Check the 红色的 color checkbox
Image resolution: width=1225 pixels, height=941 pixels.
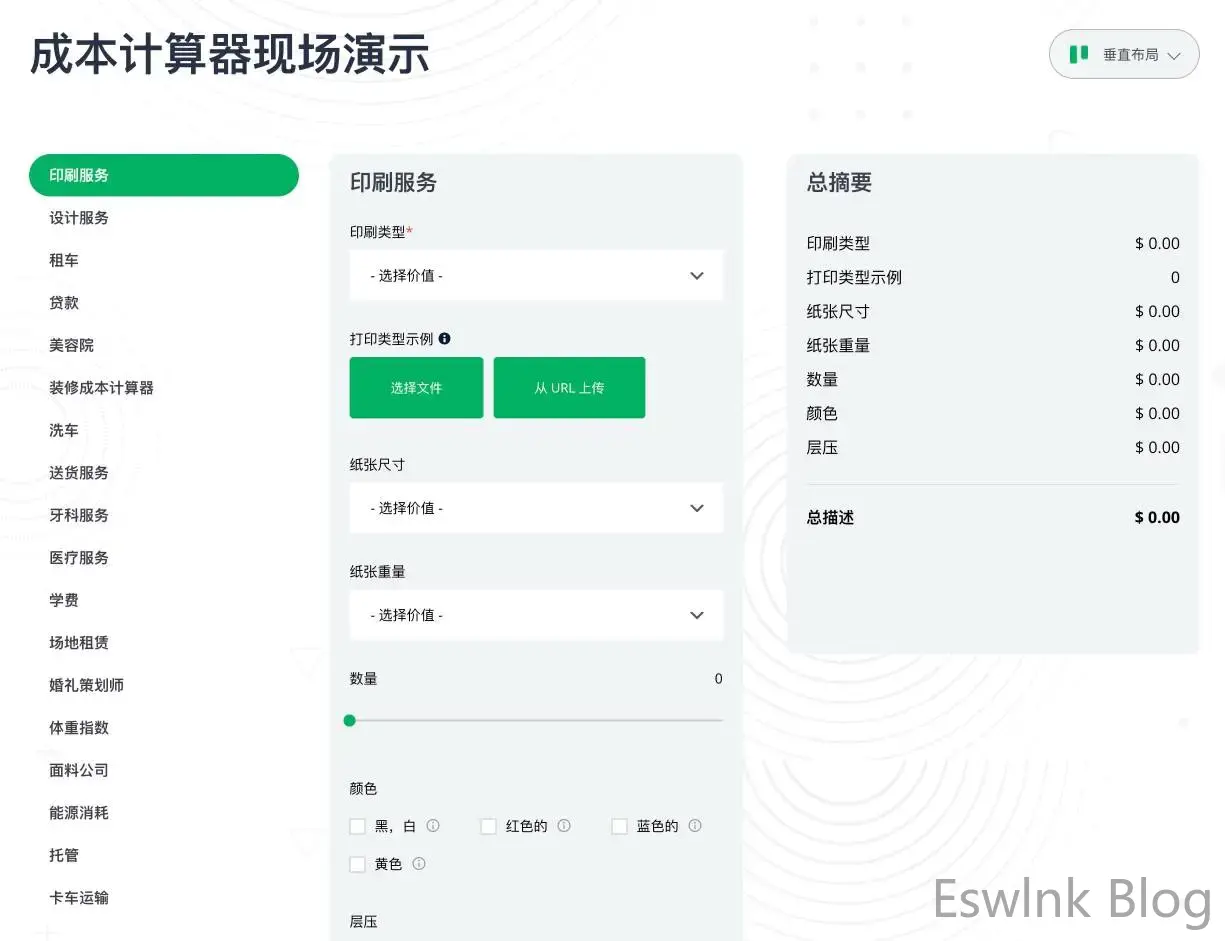point(489,827)
